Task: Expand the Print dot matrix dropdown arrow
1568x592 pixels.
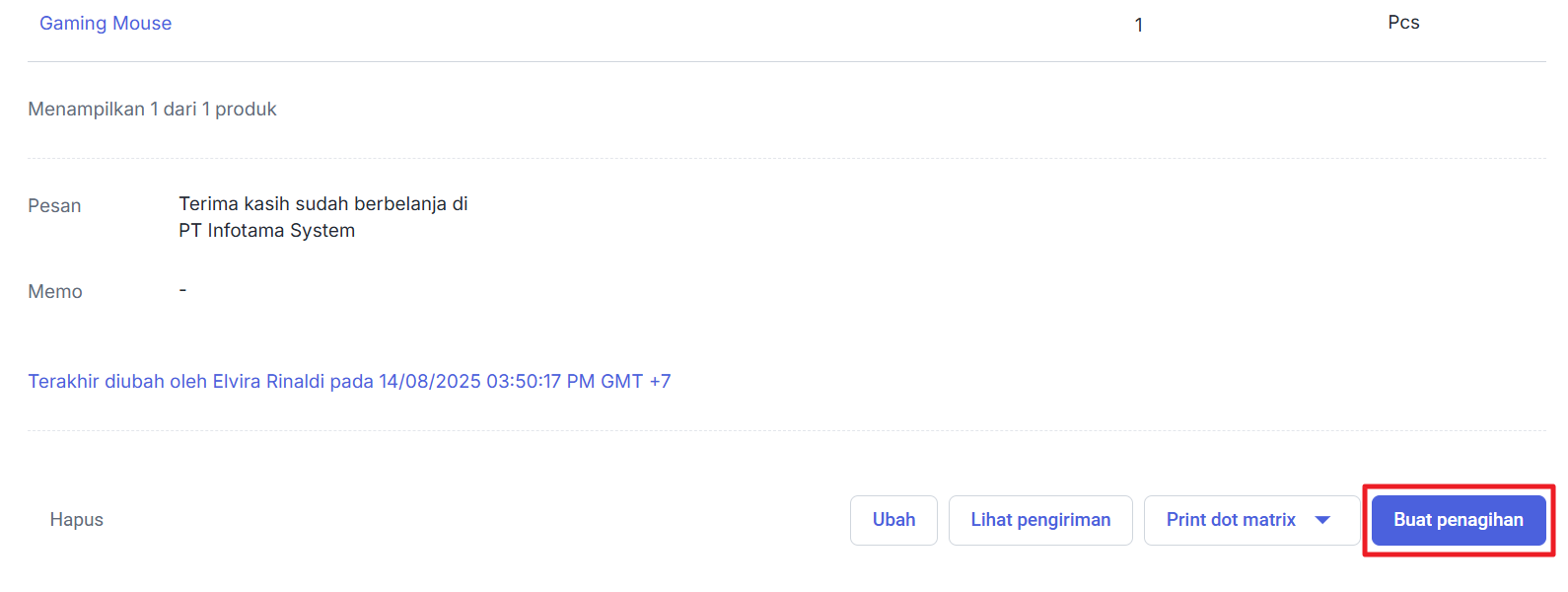Action: click(x=1322, y=520)
